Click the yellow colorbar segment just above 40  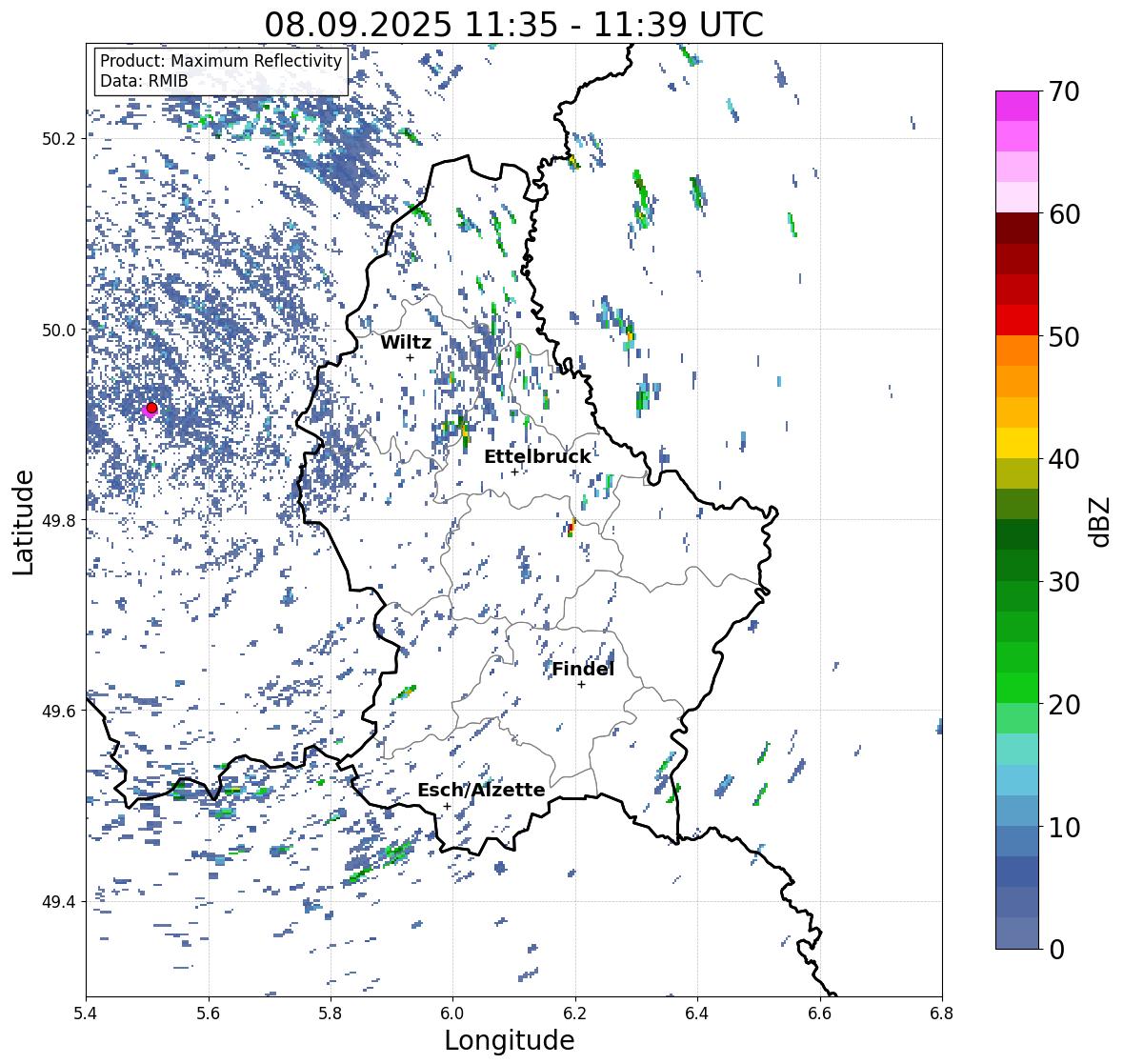(x=1017, y=443)
